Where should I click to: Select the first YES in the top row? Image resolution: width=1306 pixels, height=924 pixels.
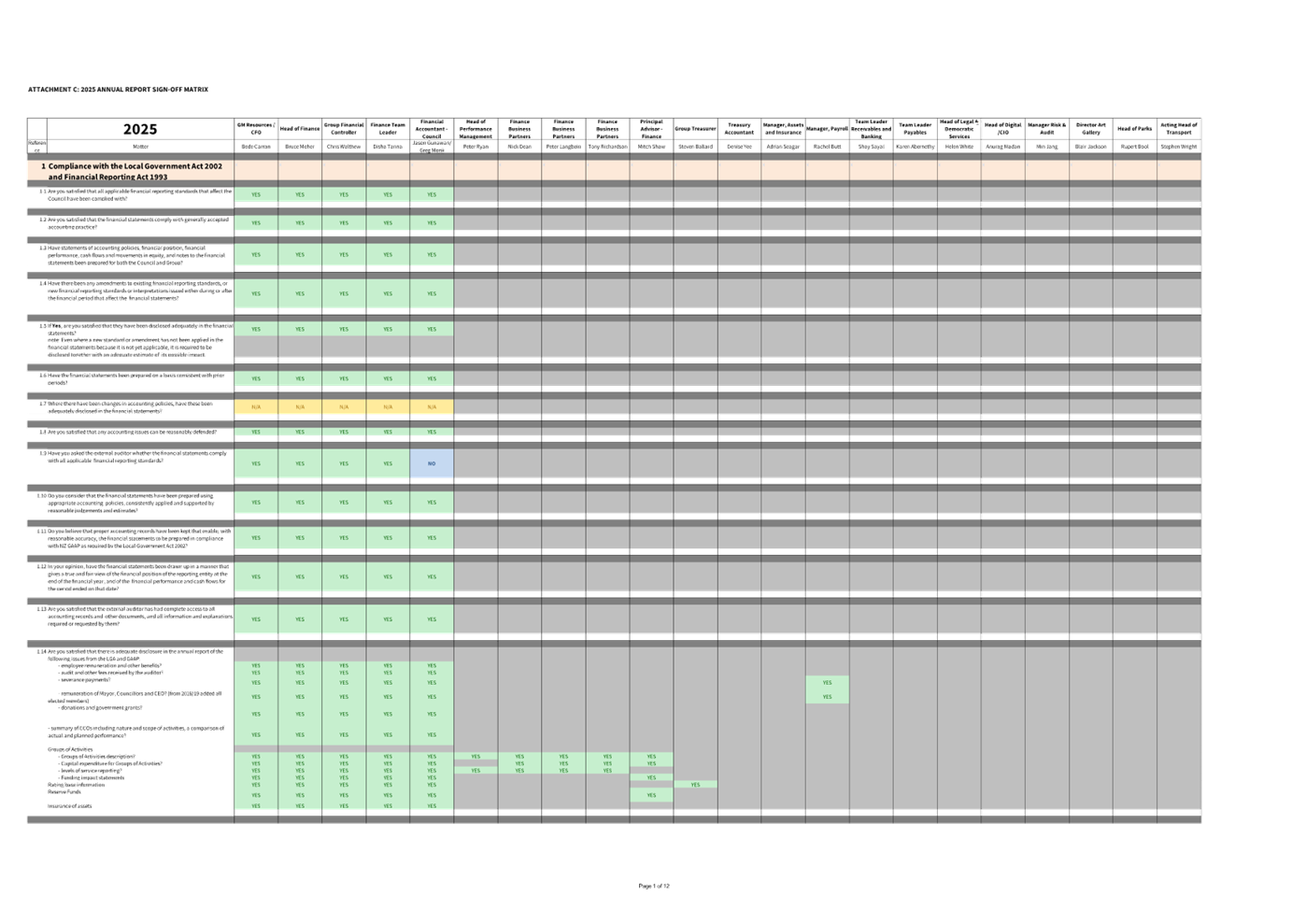tap(256, 195)
